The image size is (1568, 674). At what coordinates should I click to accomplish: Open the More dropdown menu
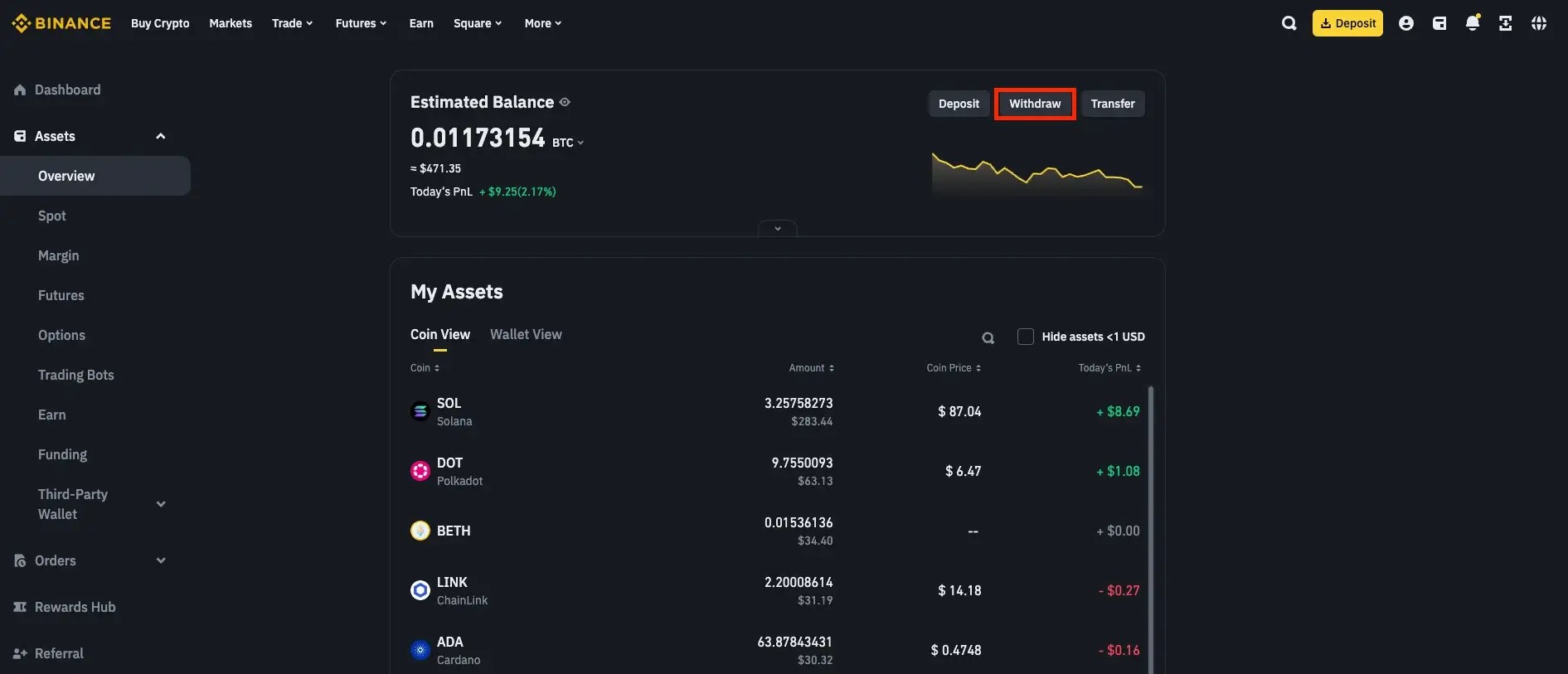click(543, 23)
